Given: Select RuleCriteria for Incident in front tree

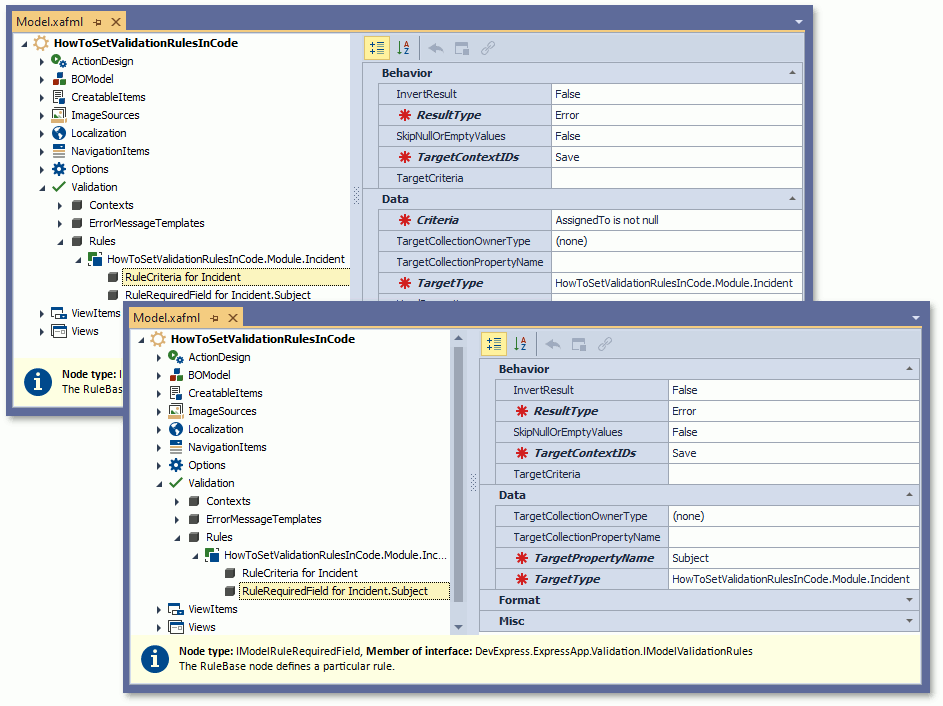Looking at the screenshot, I should click(x=299, y=573).
